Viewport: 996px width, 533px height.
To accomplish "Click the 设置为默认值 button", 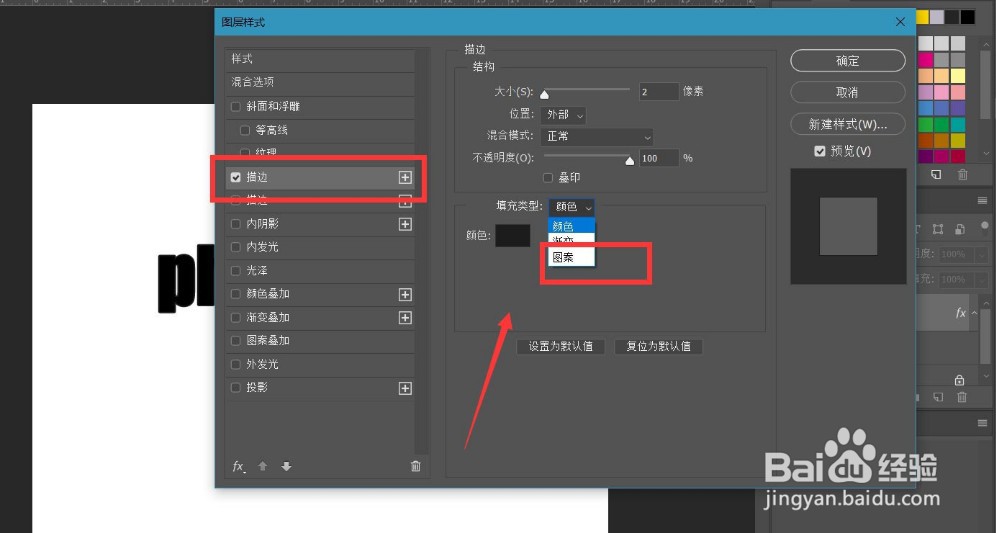I will pyautogui.click(x=561, y=346).
